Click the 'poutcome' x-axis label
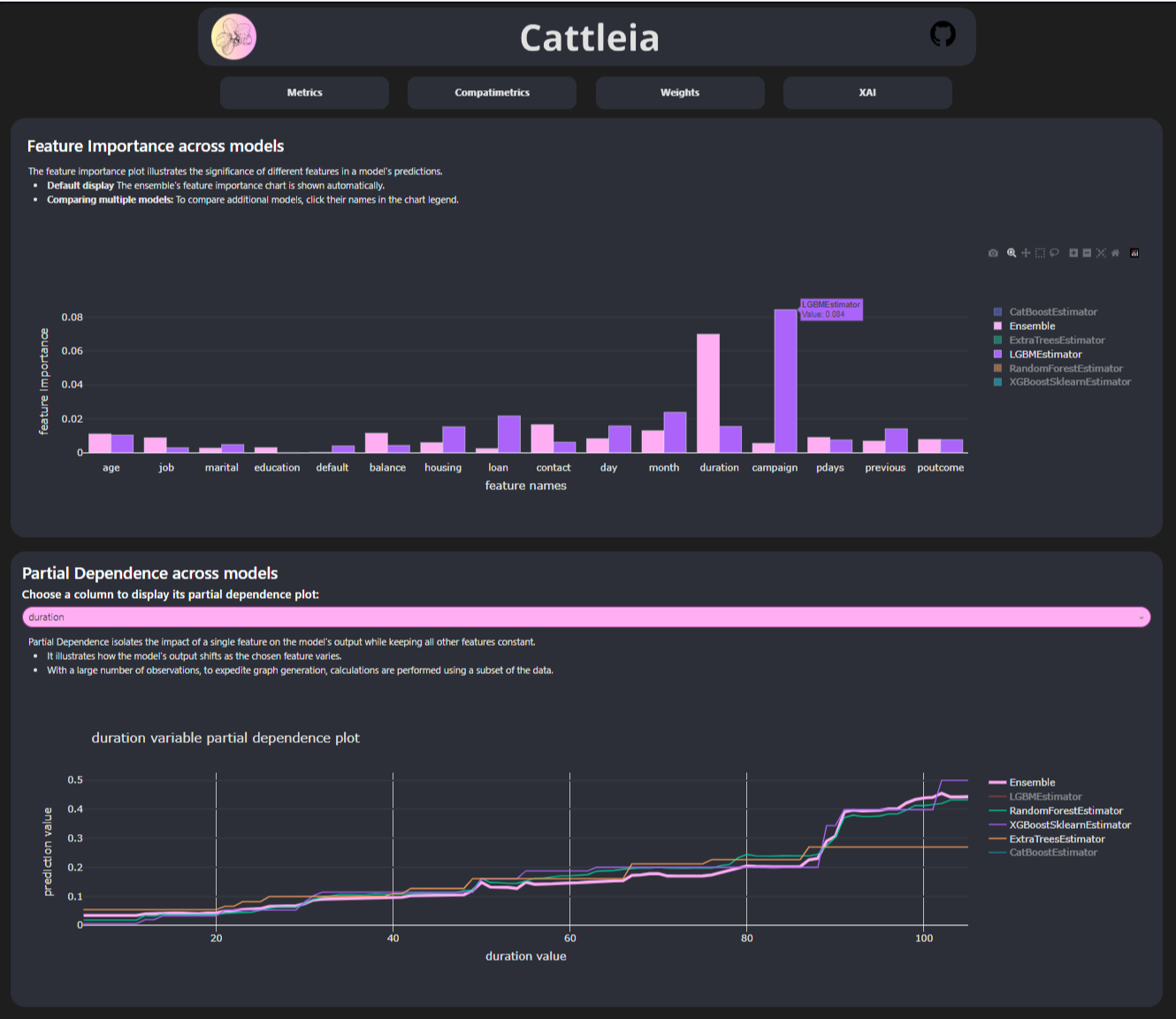1176x1019 pixels. pos(941,467)
